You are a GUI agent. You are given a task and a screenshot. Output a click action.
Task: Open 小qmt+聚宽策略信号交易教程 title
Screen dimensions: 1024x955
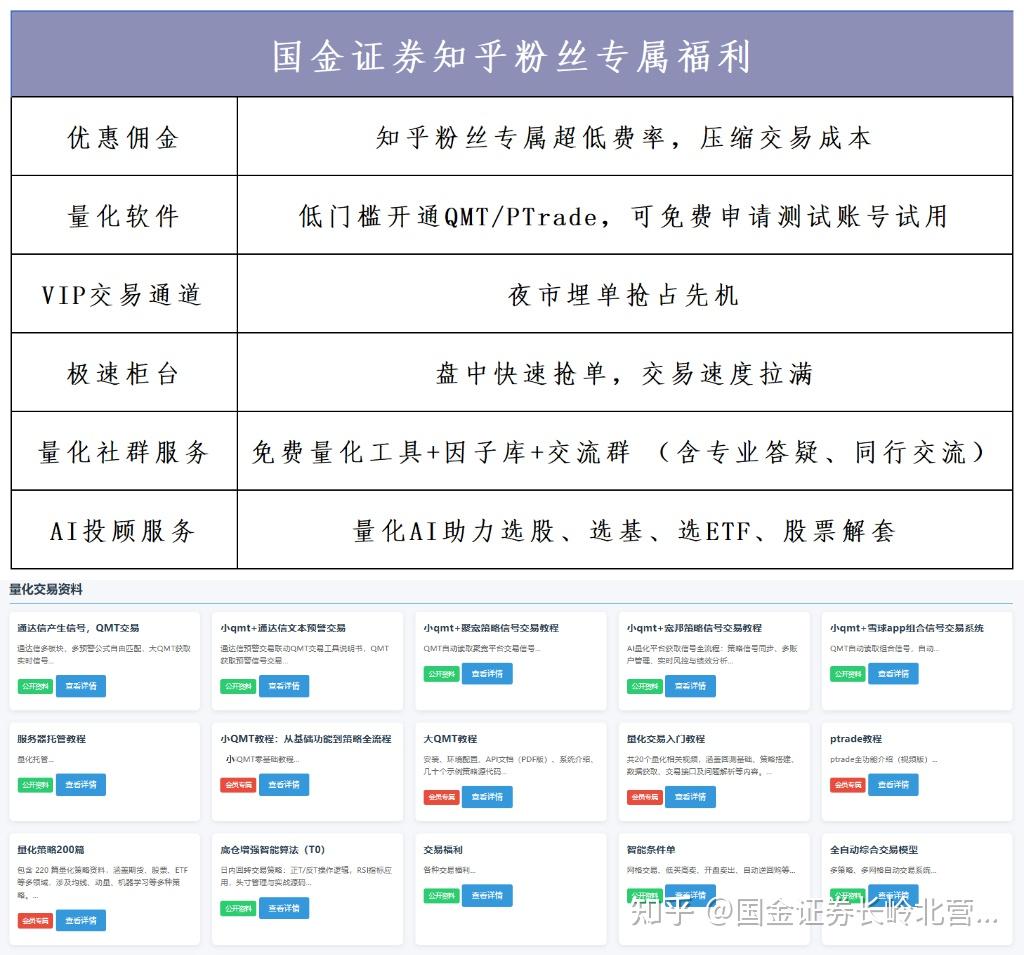[x=491, y=628]
